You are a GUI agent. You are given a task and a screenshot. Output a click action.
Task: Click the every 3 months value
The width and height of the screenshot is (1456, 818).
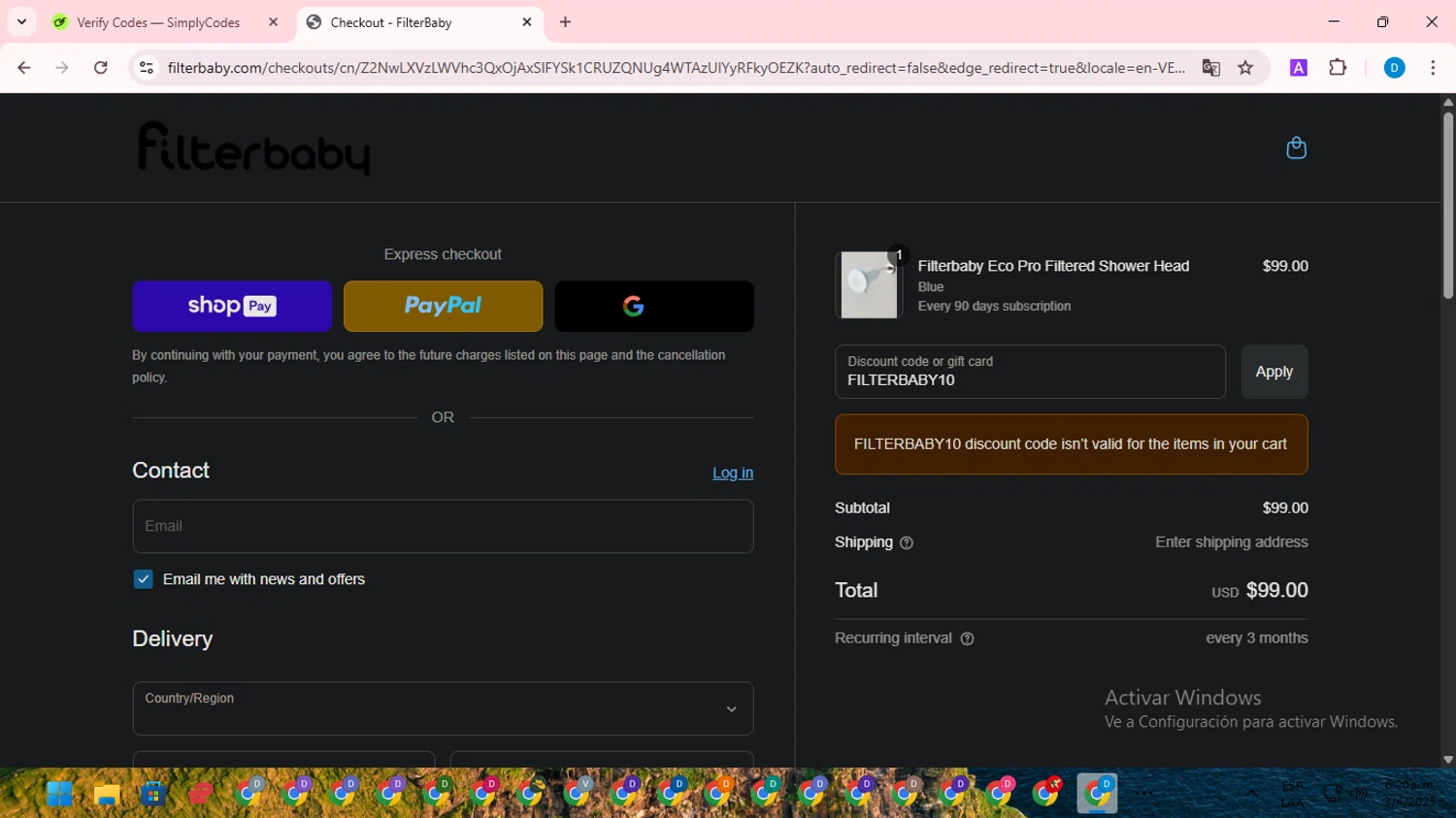[1256, 638]
